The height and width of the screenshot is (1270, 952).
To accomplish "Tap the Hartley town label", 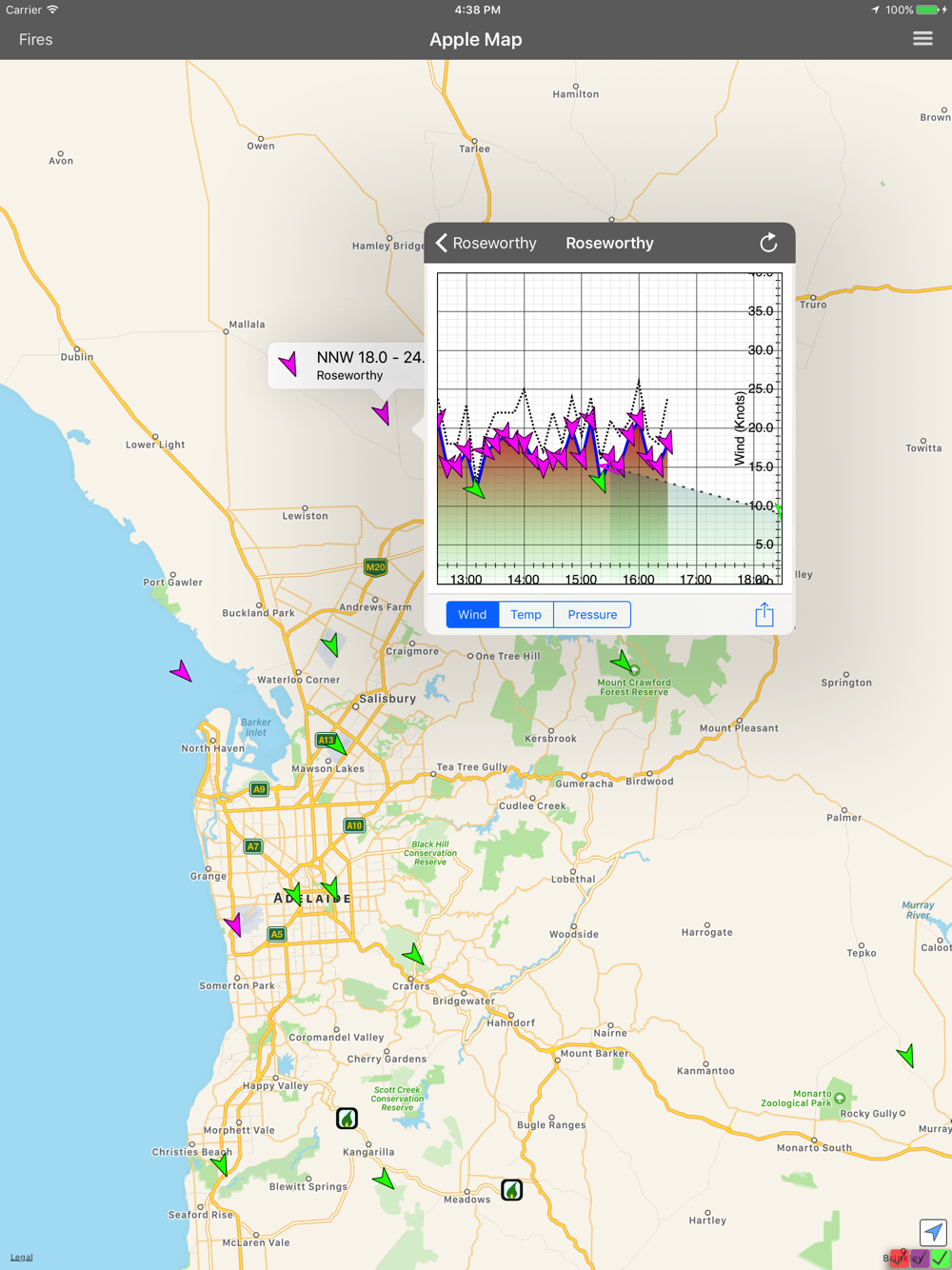I will click(x=707, y=1220).
